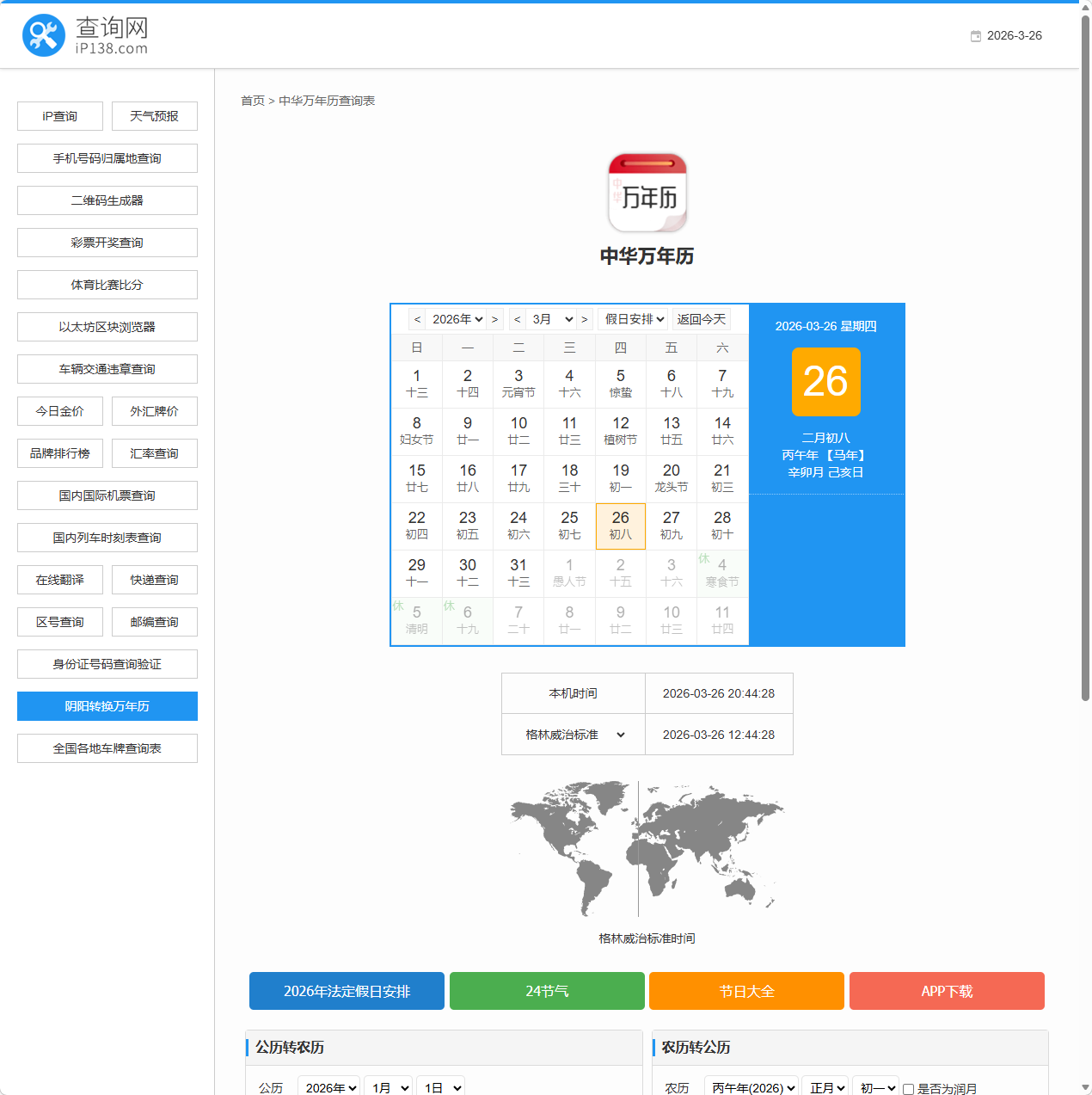Image resolution: width=1092 pixels, height=1095 pixels.
Task: Select 天气预报 in the sidebar
Action: click(x=155, y=116)
